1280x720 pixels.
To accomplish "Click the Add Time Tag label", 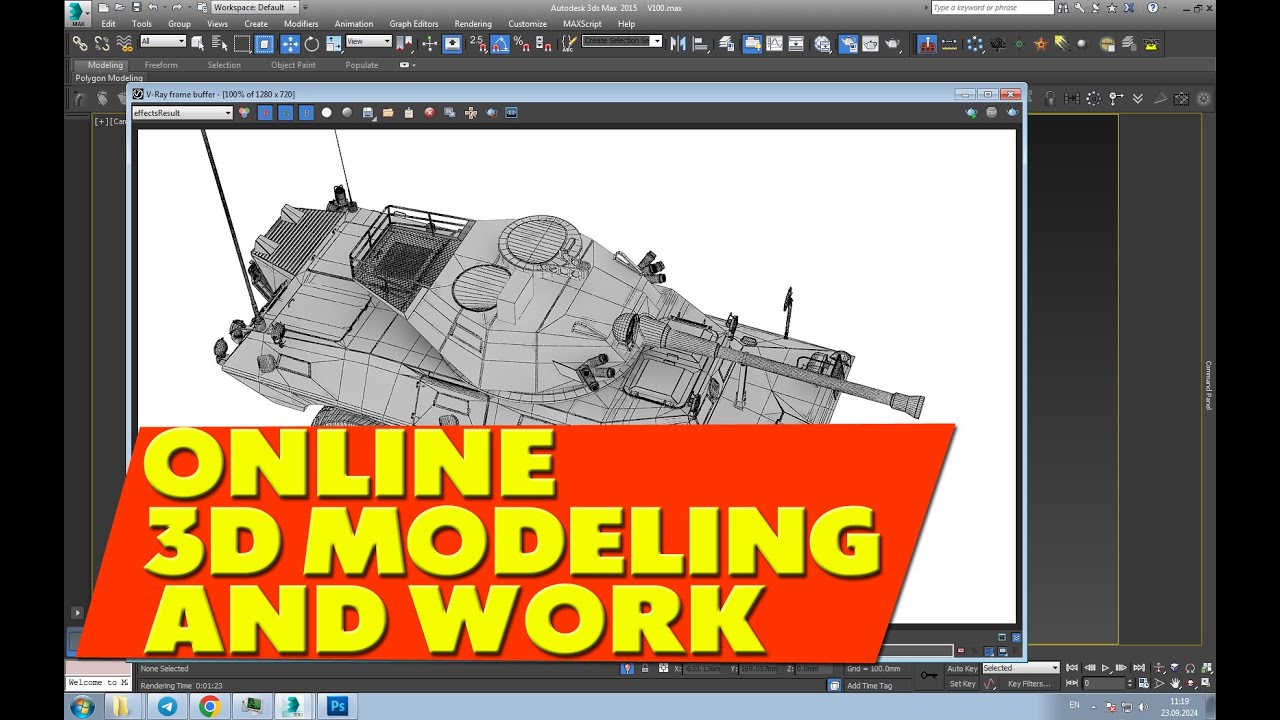I will (x=869, y=686).
